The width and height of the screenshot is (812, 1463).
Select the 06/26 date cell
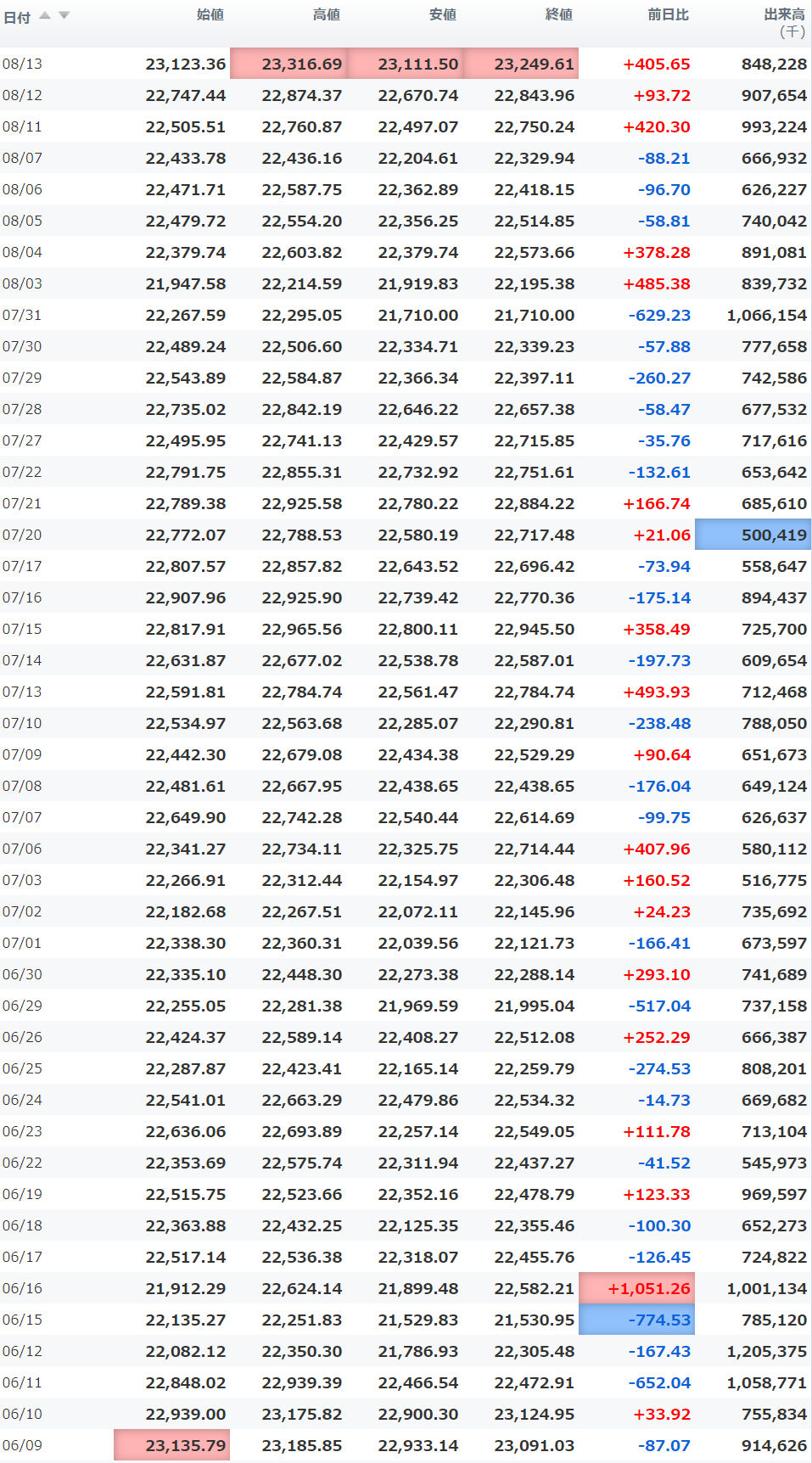22,1037
